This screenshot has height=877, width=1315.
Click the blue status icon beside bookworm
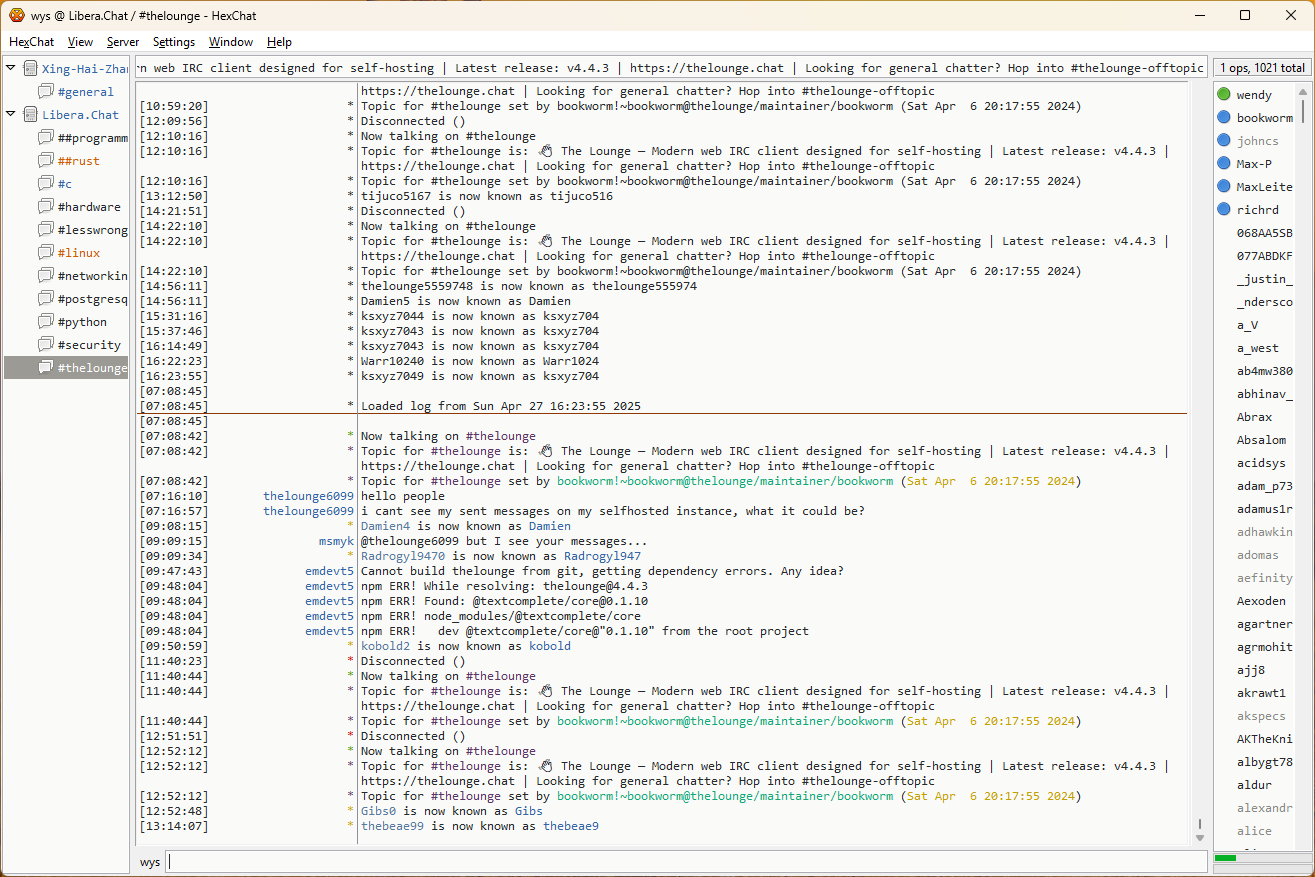coord(1224,118)
